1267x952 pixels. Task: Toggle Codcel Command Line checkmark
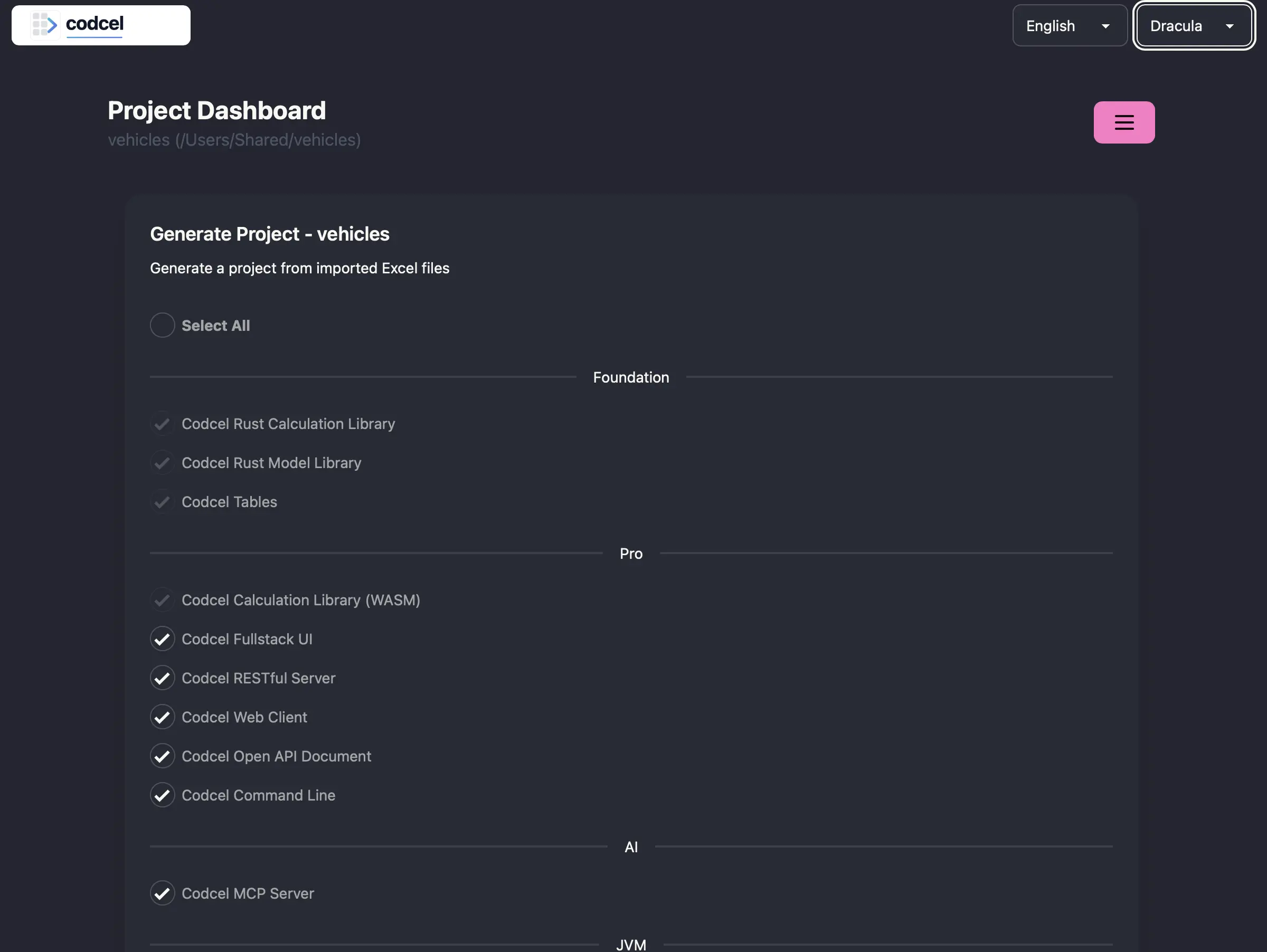(x=162, y=795)
